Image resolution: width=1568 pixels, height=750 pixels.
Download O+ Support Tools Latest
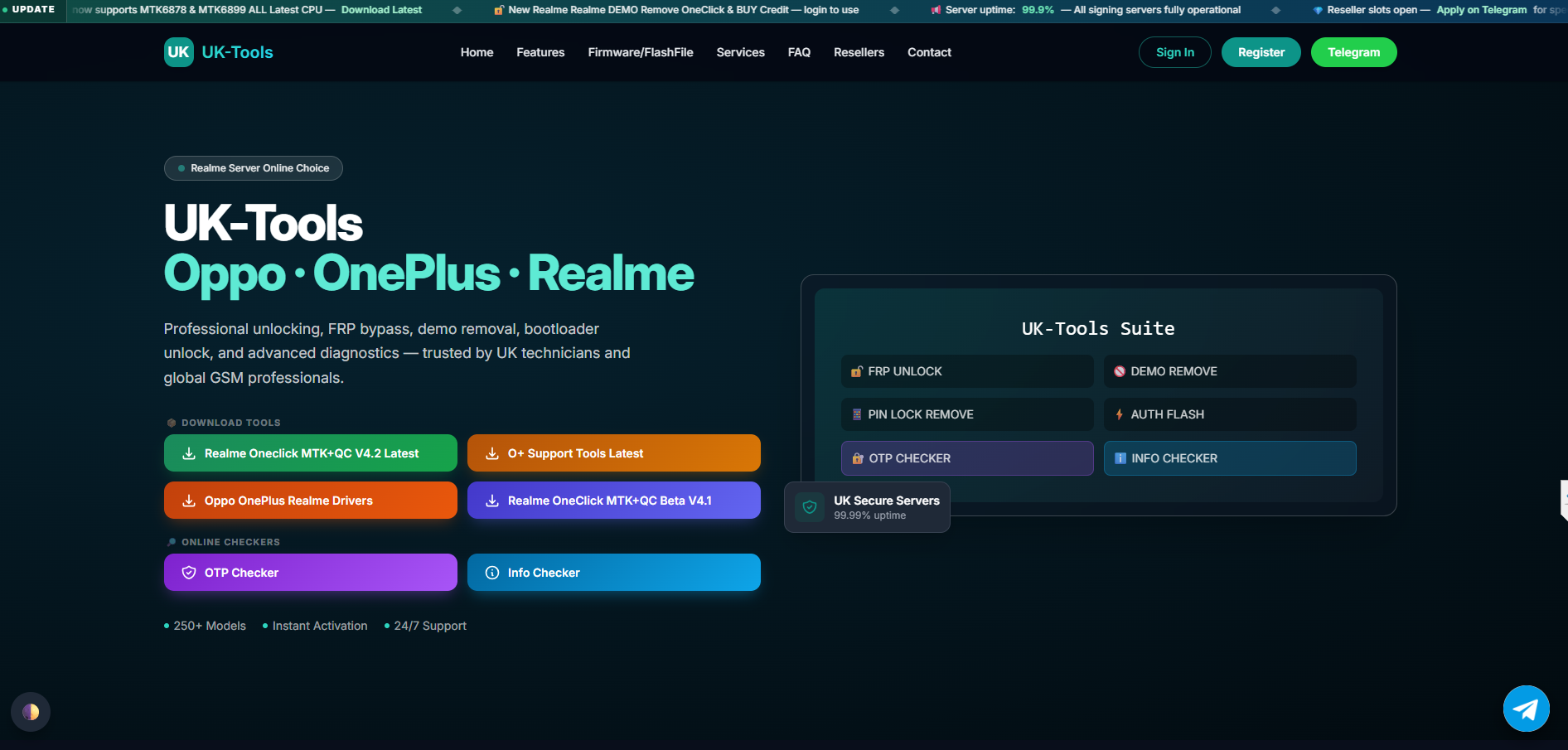[x=614, y=453]
